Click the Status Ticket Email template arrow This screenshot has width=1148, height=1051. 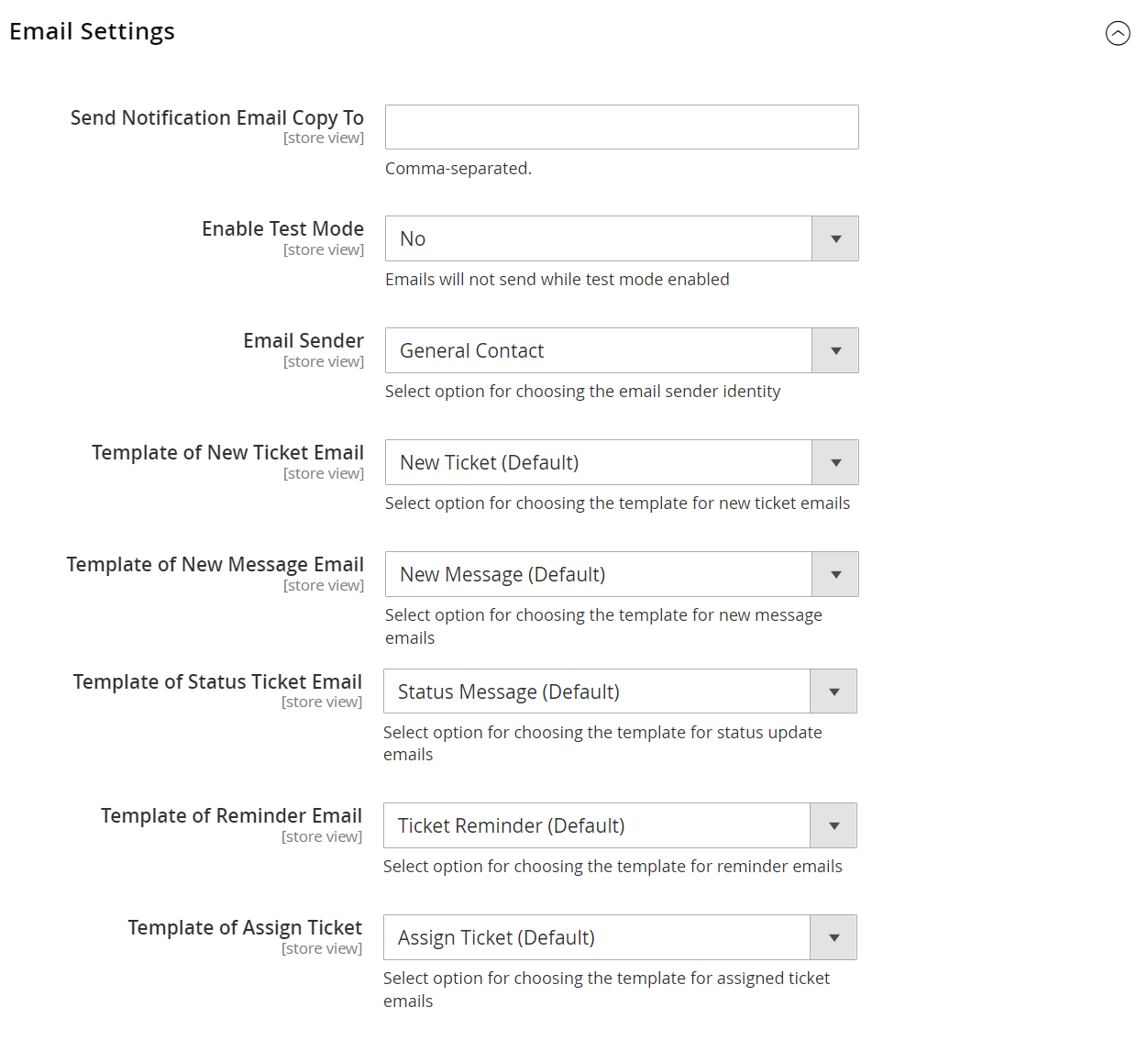[x=833, y=691]
